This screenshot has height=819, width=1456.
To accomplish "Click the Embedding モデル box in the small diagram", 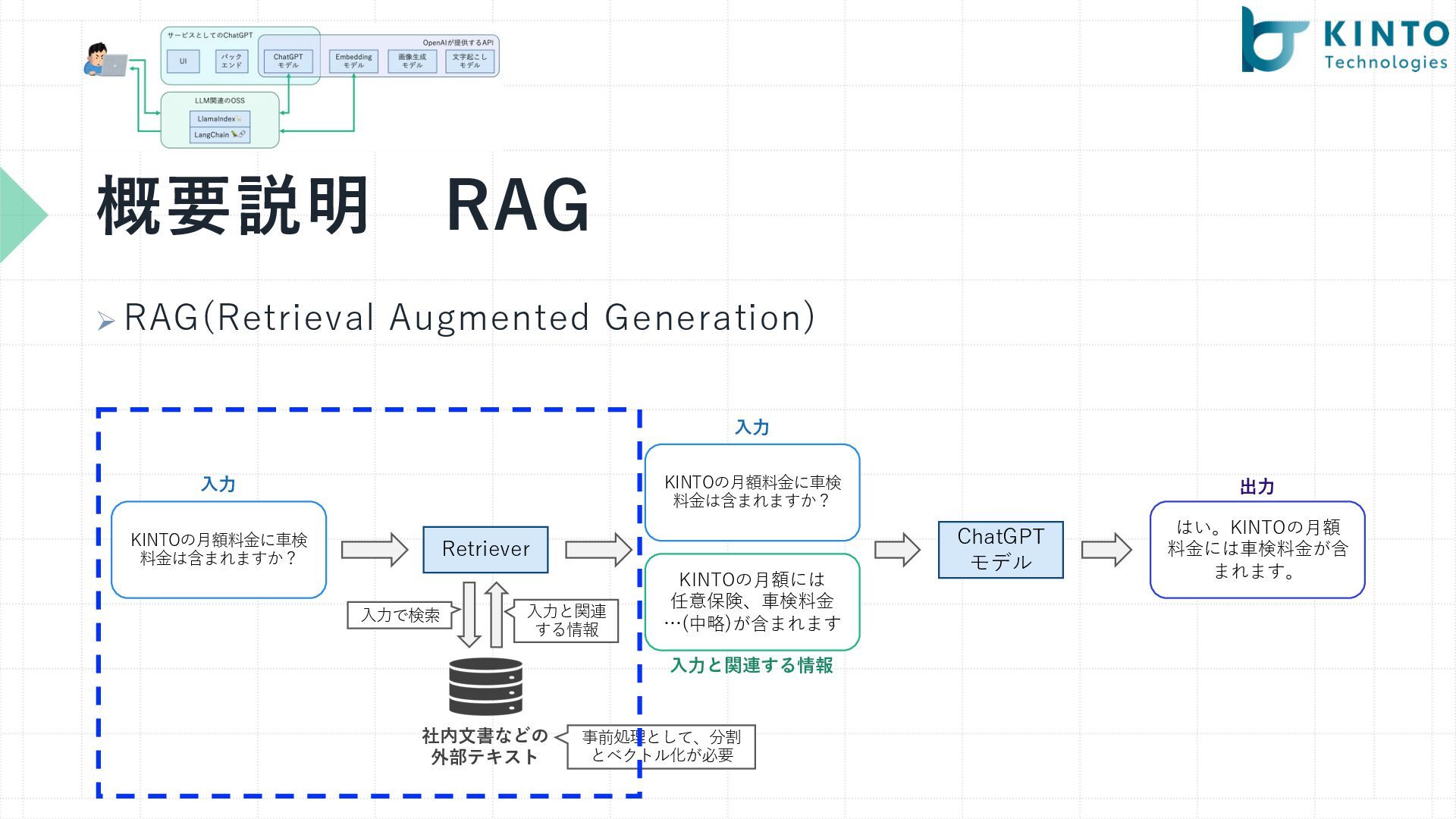I will pyautogui.click(x=353, y=61).
